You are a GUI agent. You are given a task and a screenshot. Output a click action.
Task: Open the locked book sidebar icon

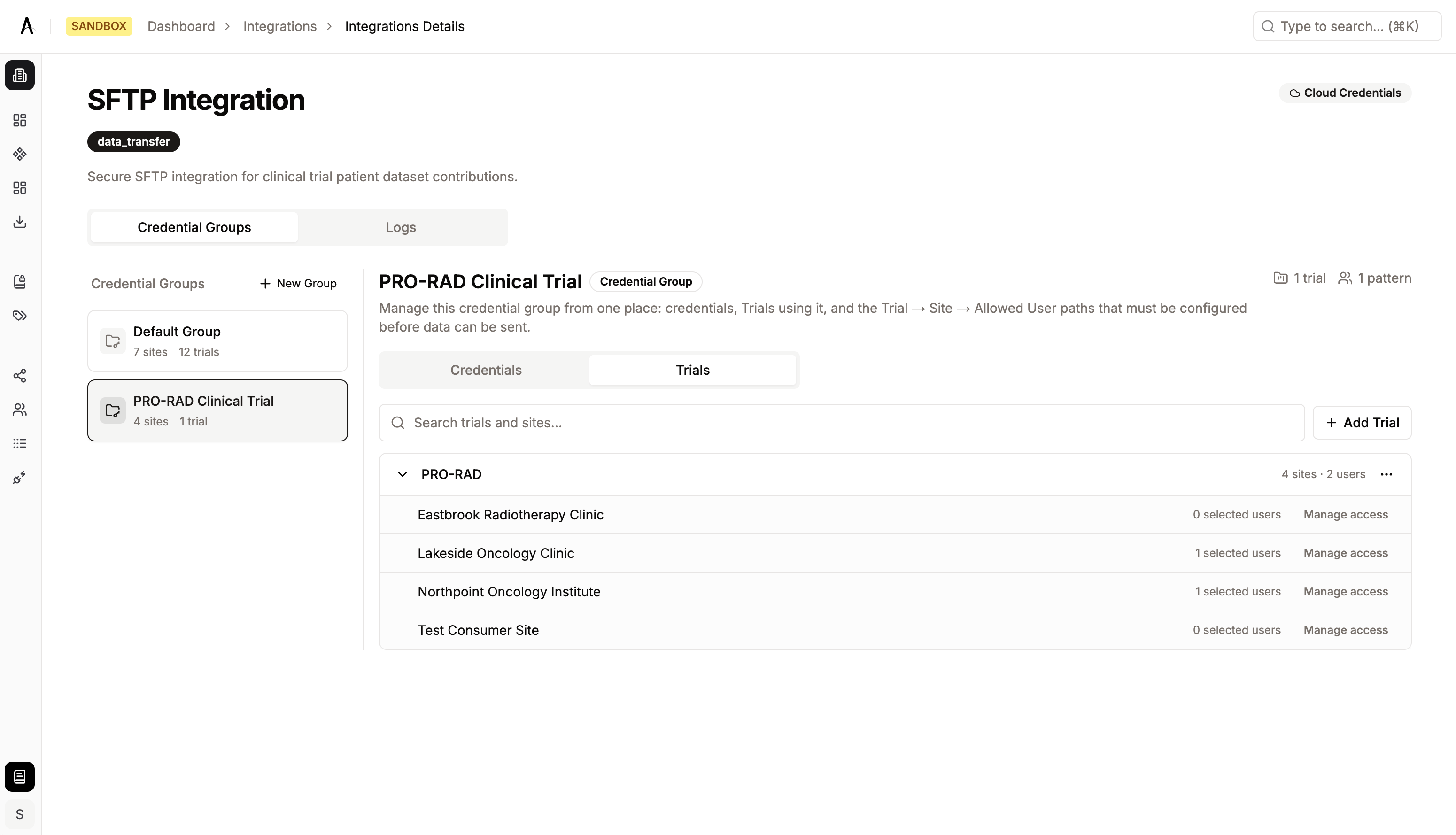(20, 282)
